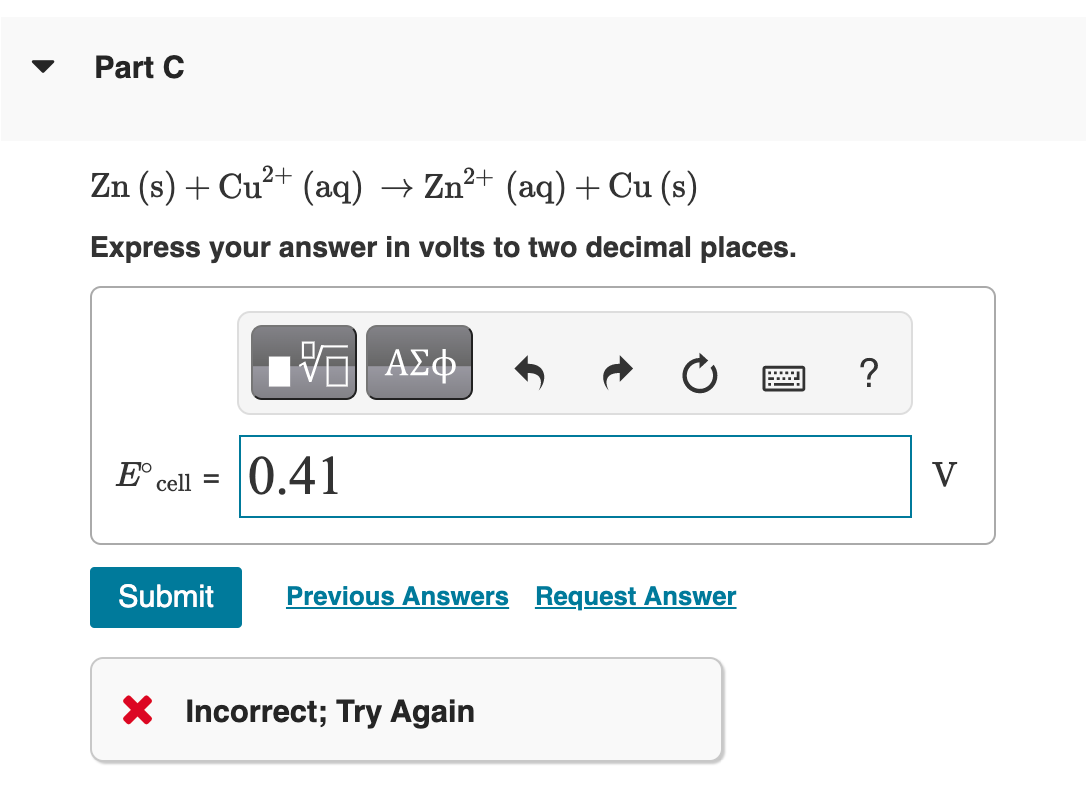Click Request Answer
The image size is (1086, 810).
634,596
